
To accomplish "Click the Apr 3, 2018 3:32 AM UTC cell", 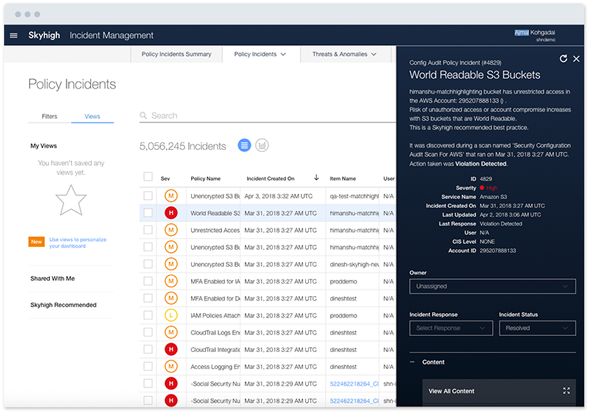I will coord(278,196).
